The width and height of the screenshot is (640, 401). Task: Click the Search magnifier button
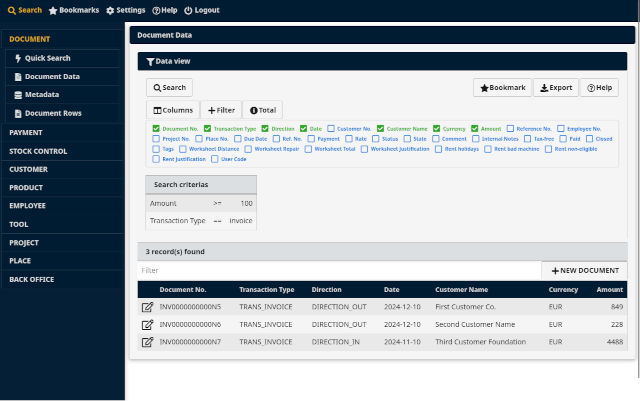(169, 88)
